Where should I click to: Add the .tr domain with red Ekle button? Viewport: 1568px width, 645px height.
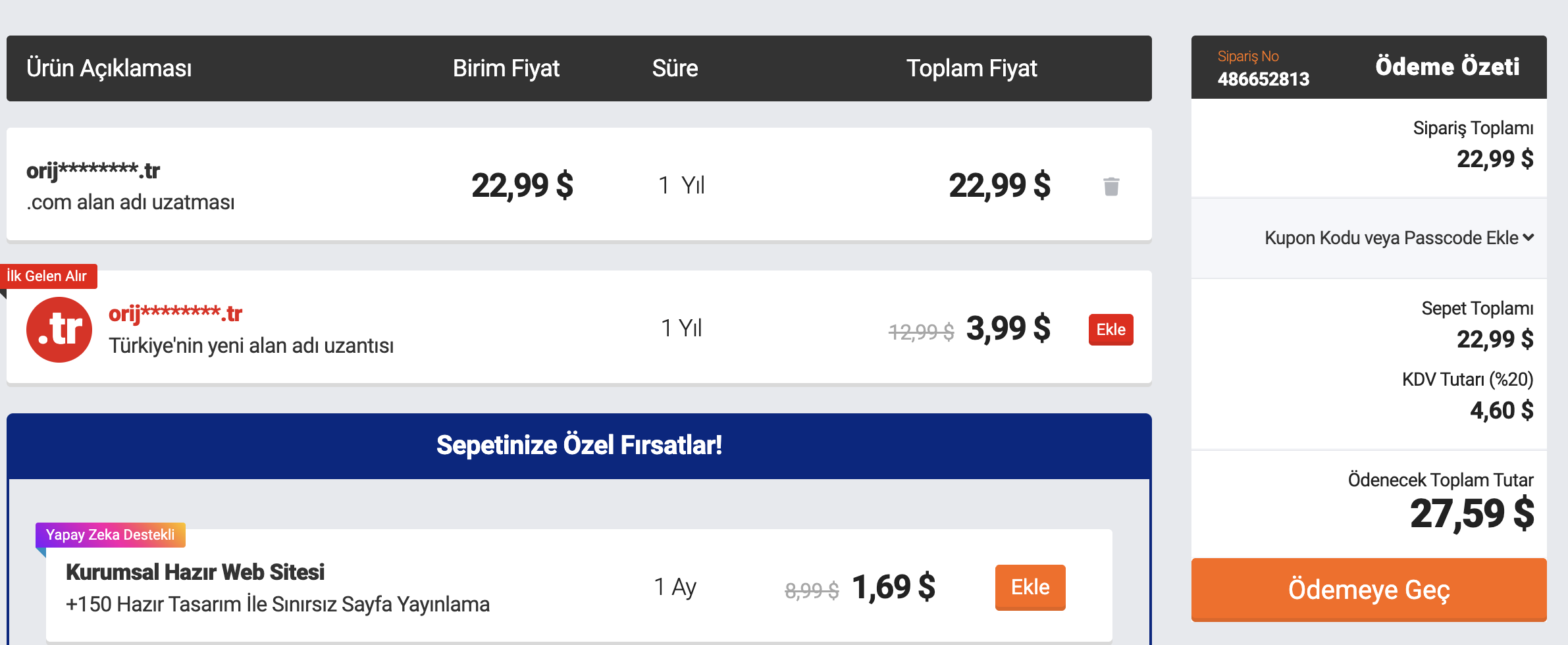pos(1111,330)
